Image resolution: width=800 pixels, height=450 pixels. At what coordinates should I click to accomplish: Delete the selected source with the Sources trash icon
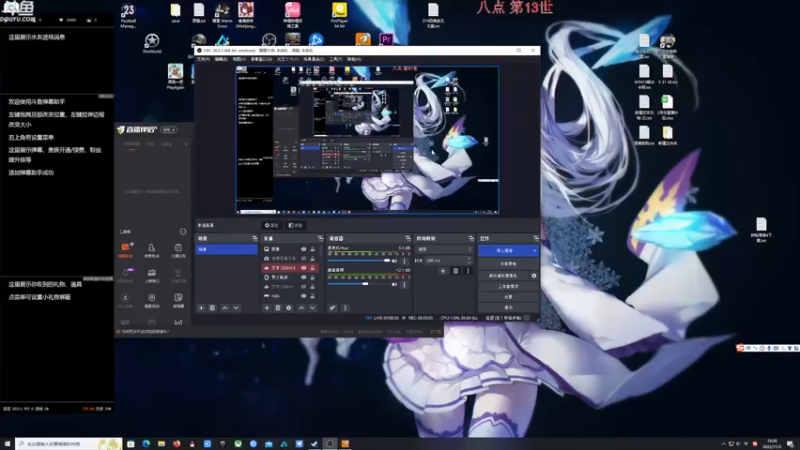pos(278,308)
